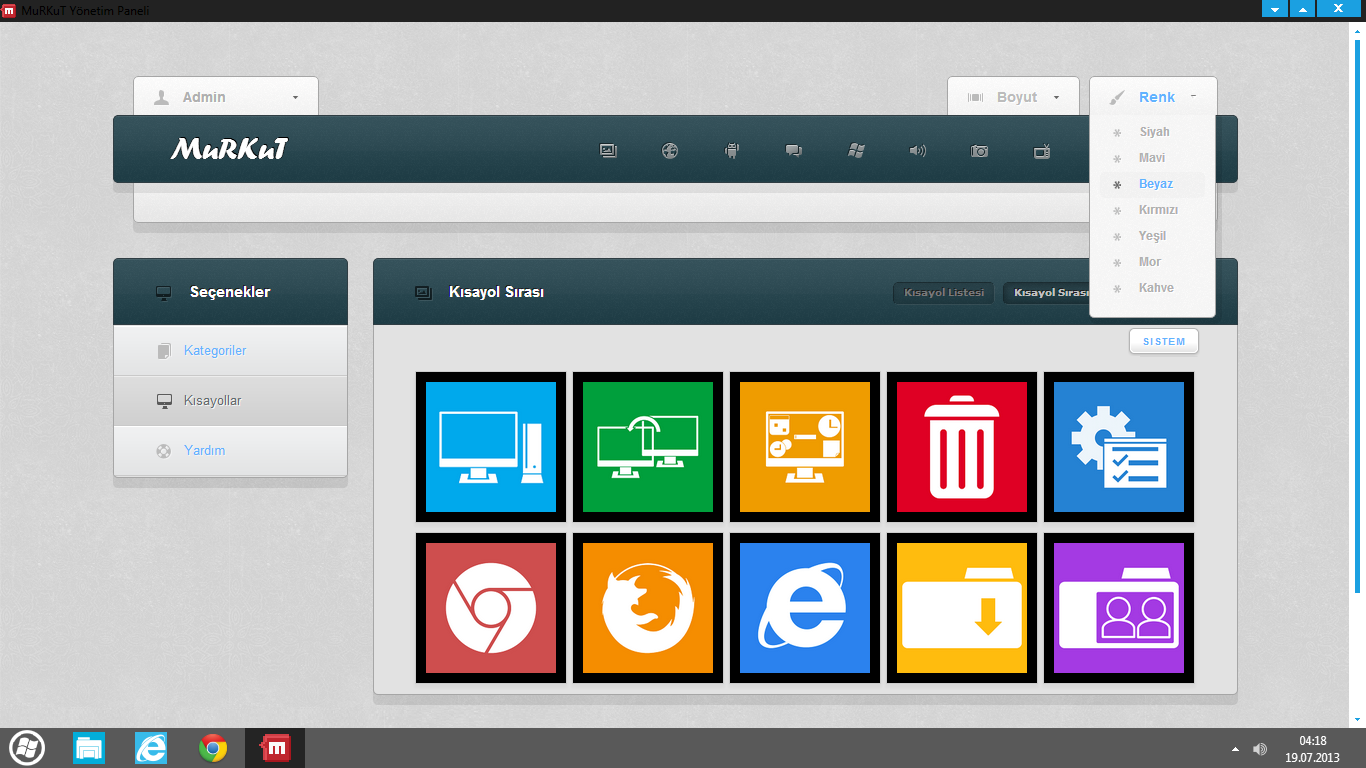Open Yardım in the sidebar
The width and height of the screenshot is (1366, 768).
tap(230, 451)
